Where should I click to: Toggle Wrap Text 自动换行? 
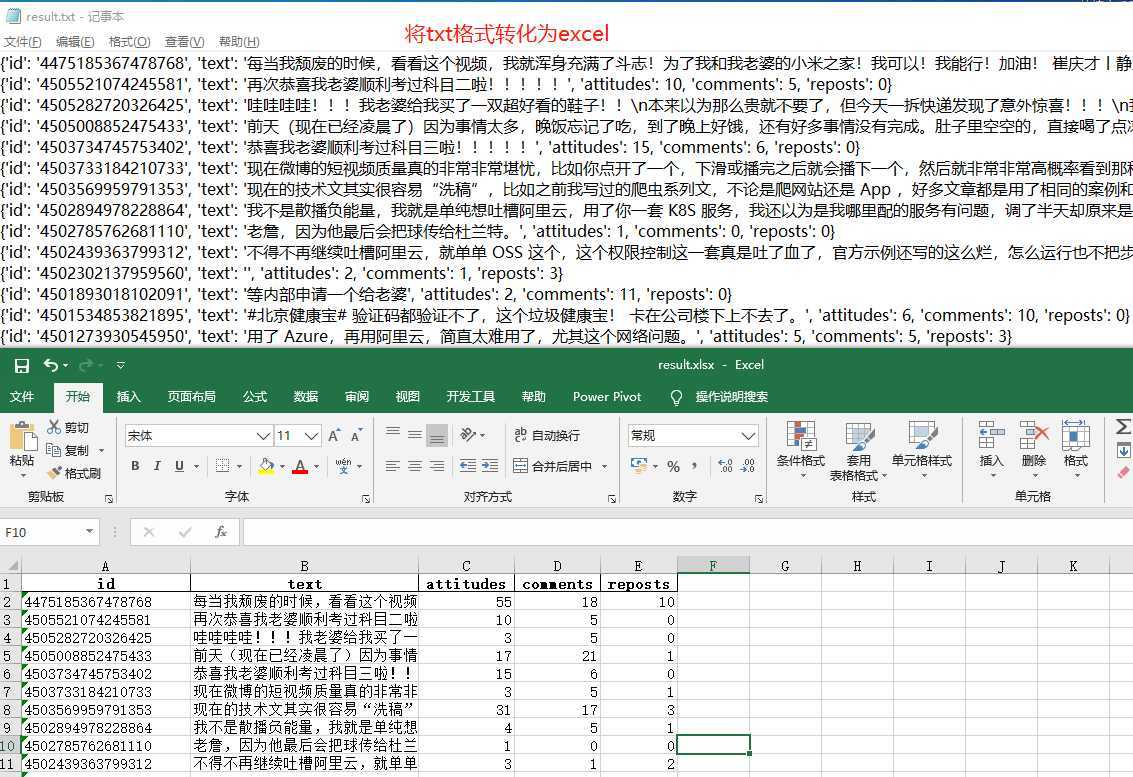(x=547, y=435)
